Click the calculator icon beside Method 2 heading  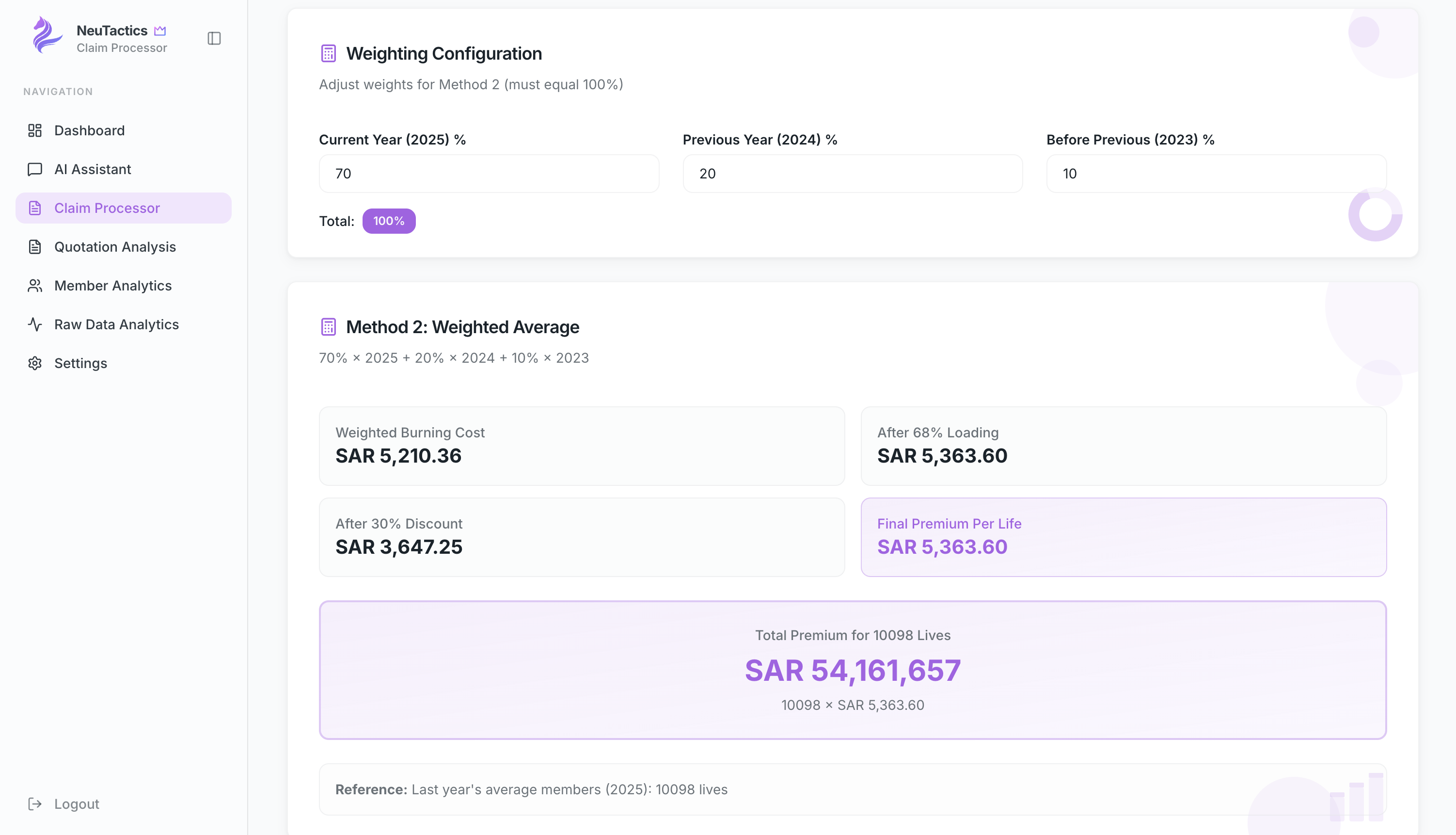point(328,326)
